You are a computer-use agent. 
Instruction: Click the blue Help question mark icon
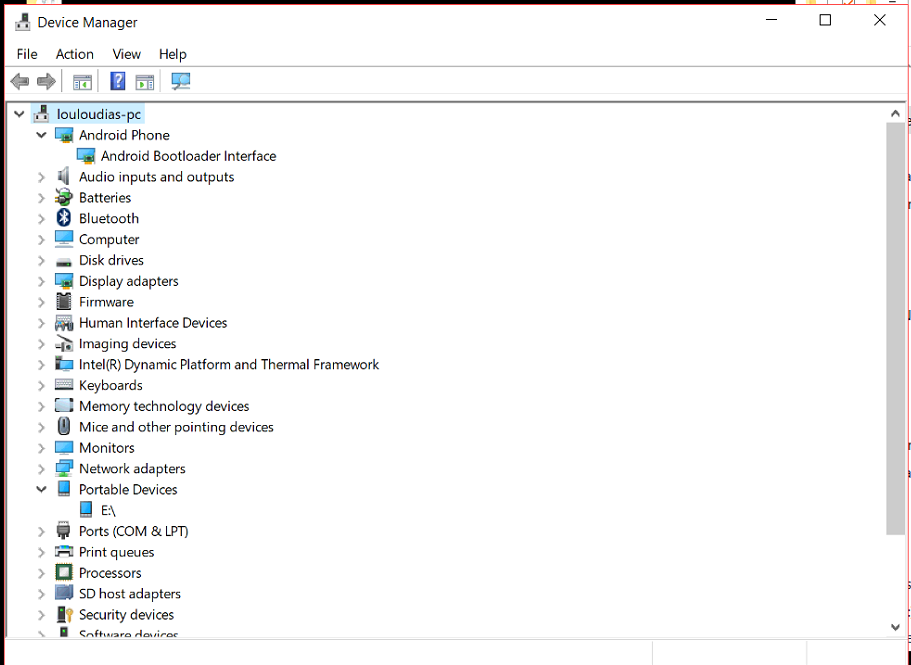(118, 82)
